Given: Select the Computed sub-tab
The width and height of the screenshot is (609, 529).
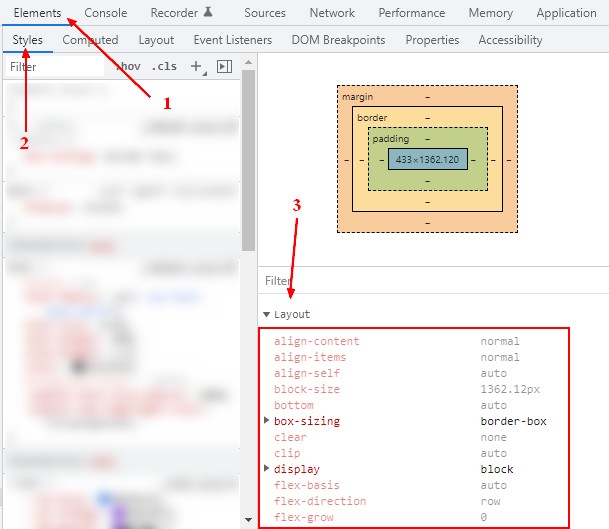Looking at the screenshot, I should pos(90,40).
